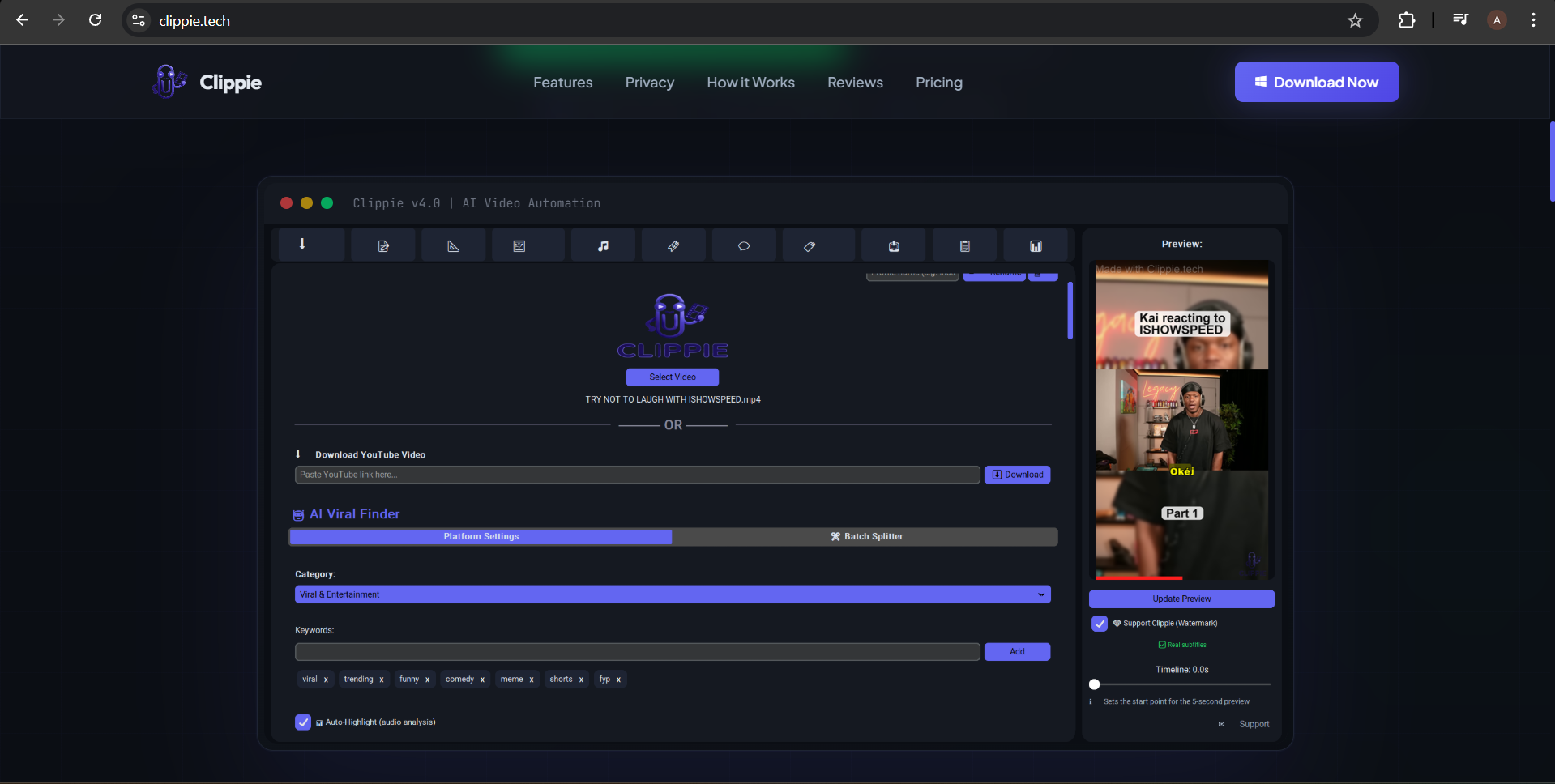1555x784 pixels.
Task: Click the Clippie brand name in header
Action: (x=231, y=83)
